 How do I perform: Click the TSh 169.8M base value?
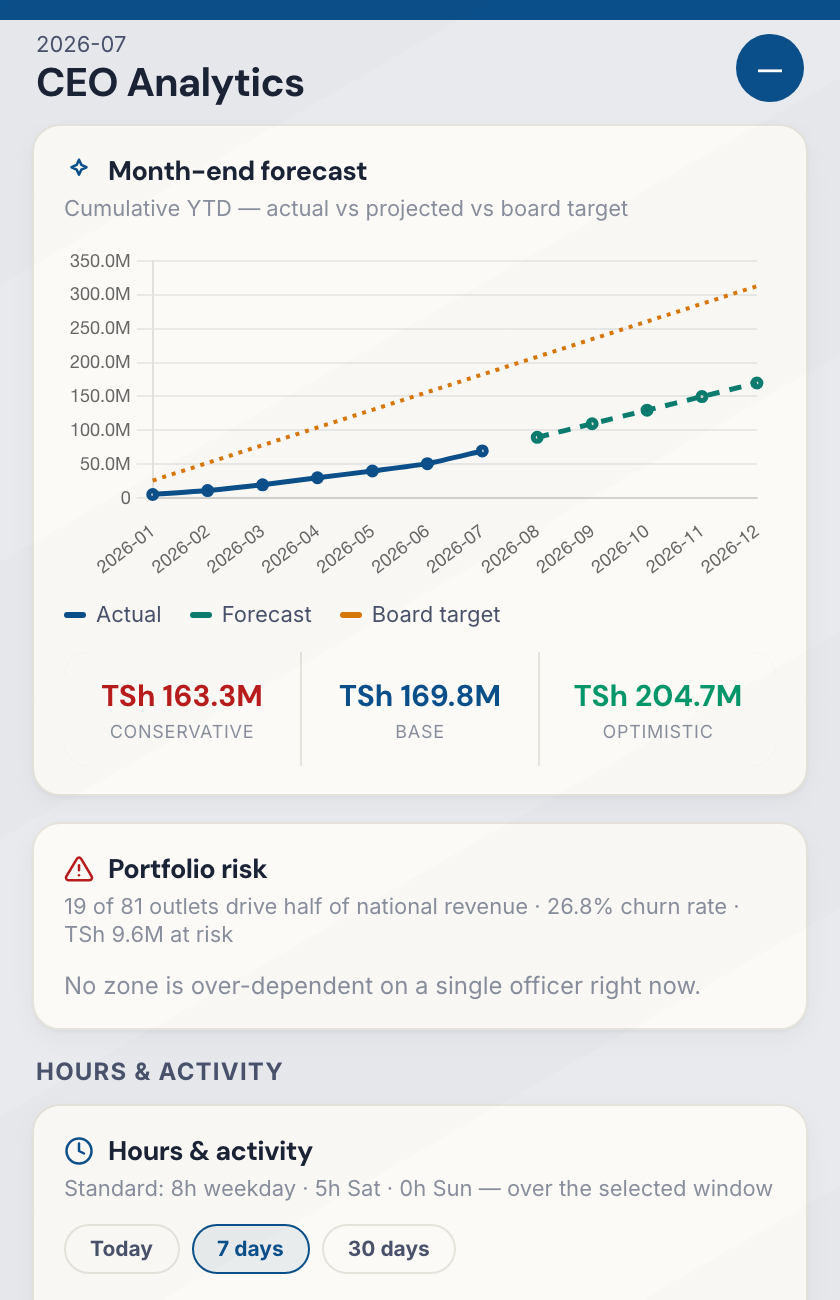(x=420, y=696)
